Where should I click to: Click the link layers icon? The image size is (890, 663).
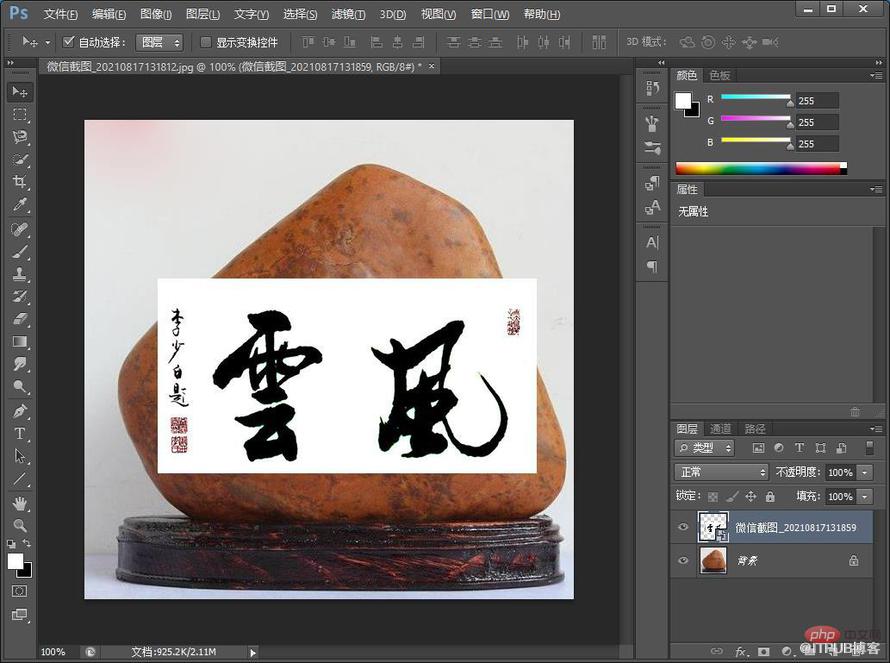(x=717, y=651)
